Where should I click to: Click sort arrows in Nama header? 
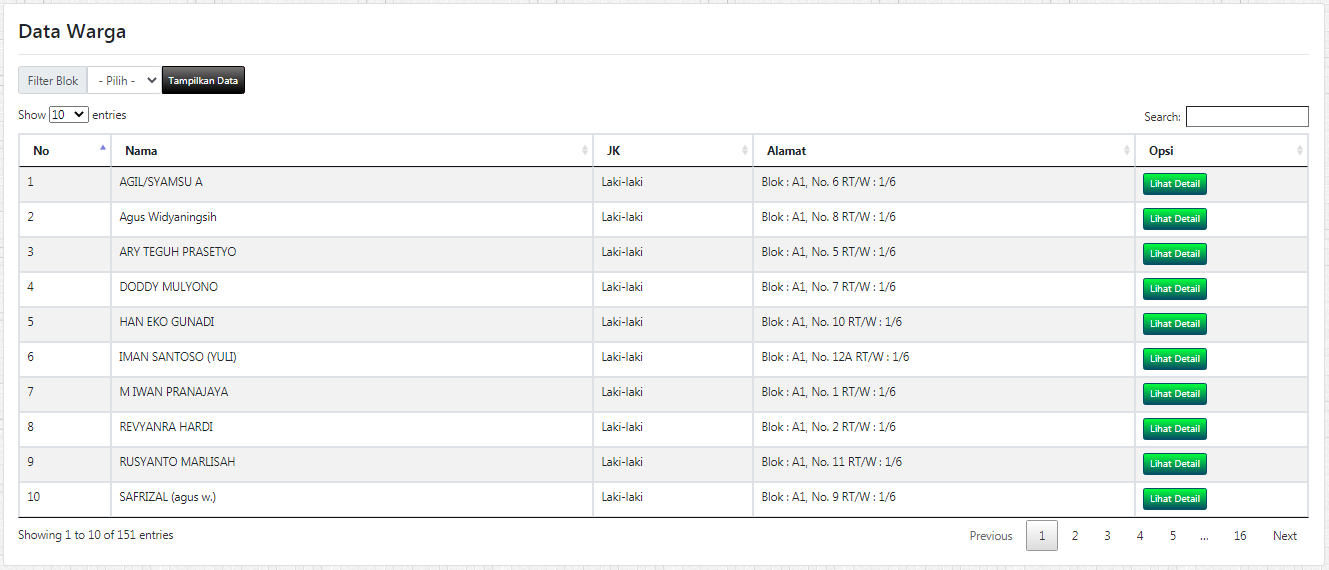point(585,150)
